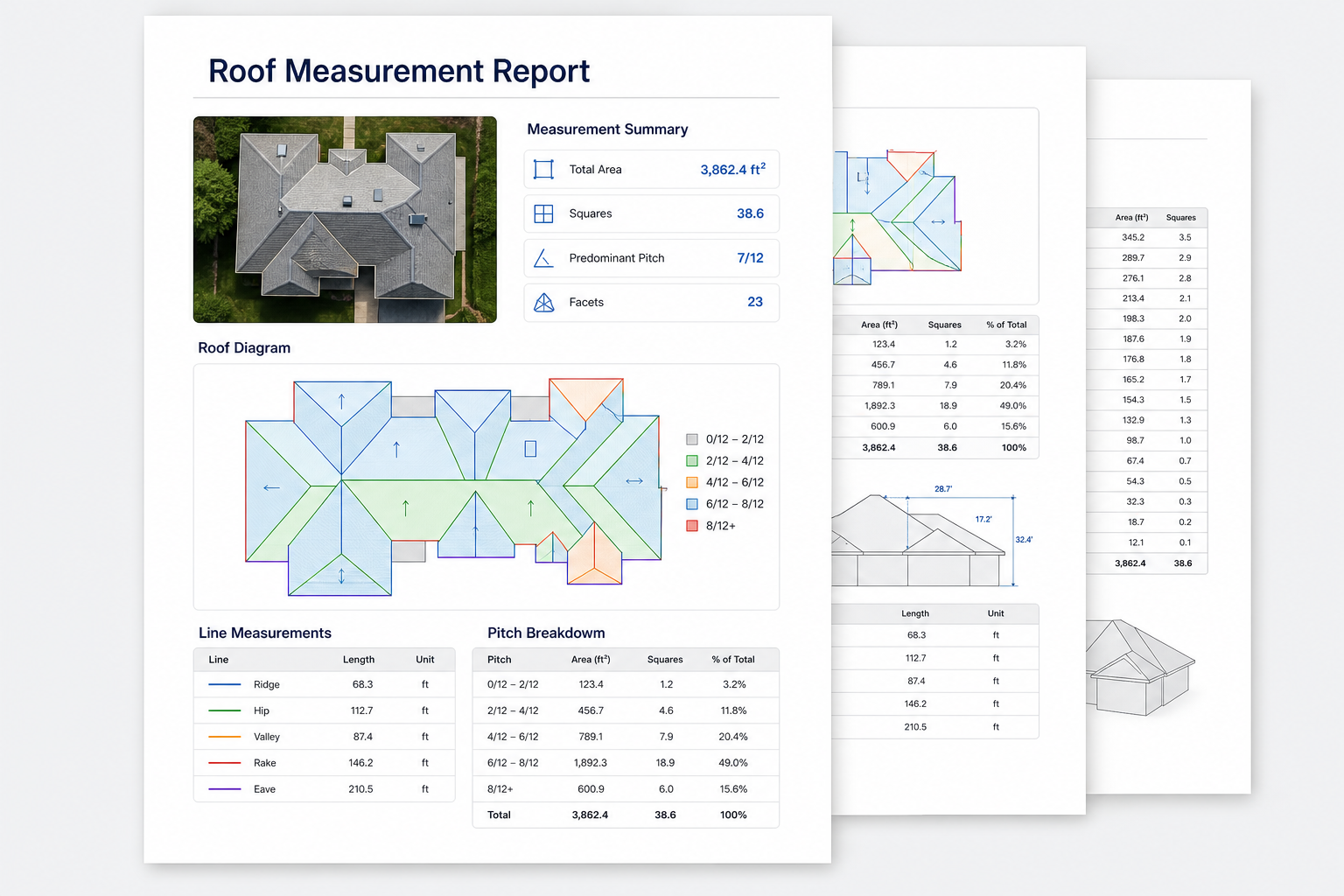Click the Valley length 87.4 cell
The height and width of the screenshot is (896, 1344).
point(362,737)
